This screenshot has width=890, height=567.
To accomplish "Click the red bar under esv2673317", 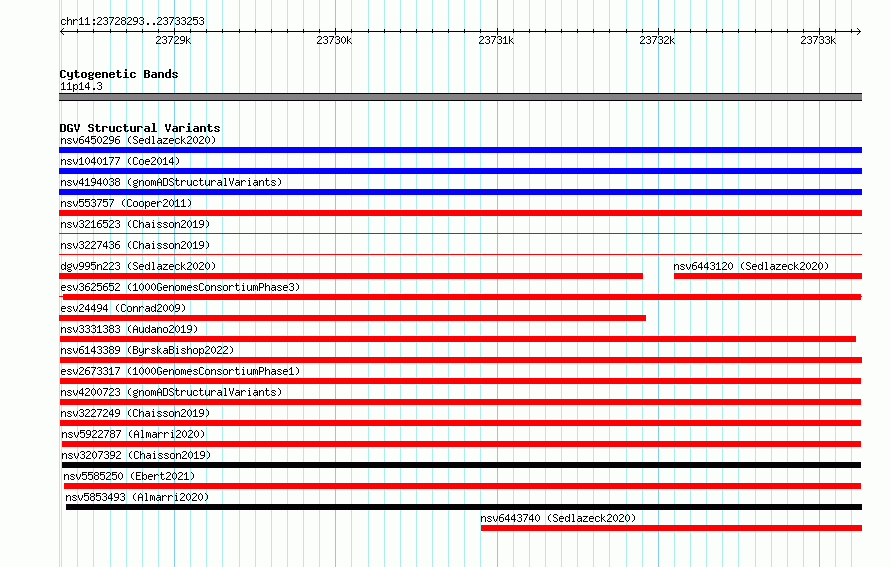I will pos(460,381).
